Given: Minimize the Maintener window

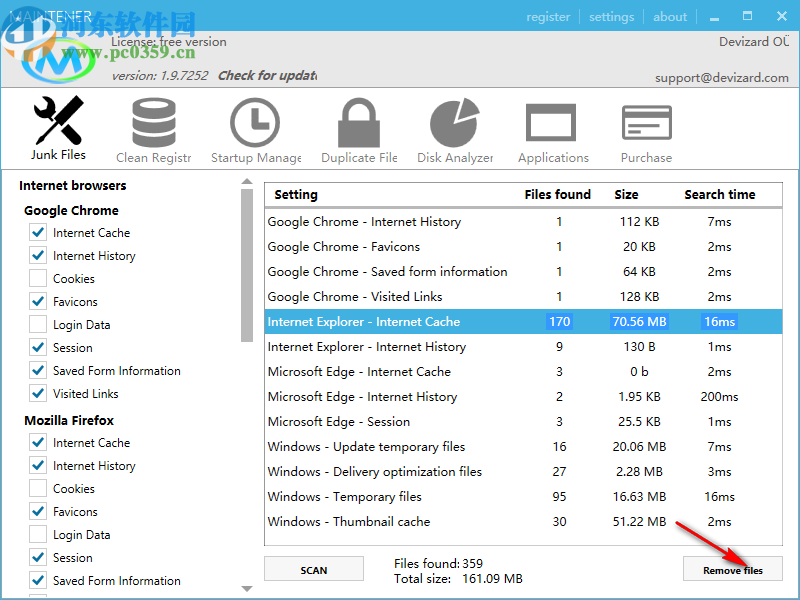Looking at the screenshot, I should pyautogui.click(x=716, y=16).
